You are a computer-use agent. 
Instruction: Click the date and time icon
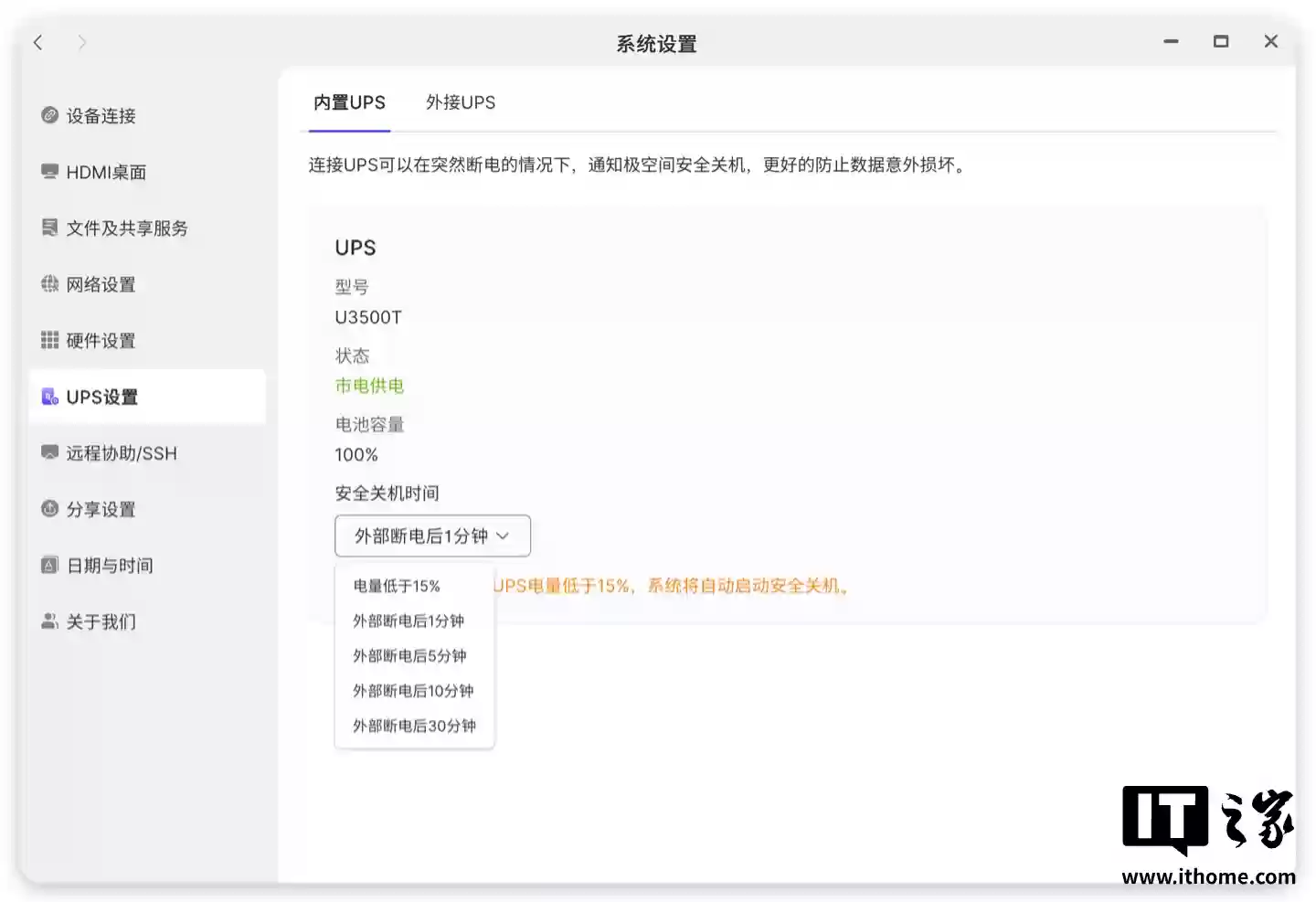[49, 565]
